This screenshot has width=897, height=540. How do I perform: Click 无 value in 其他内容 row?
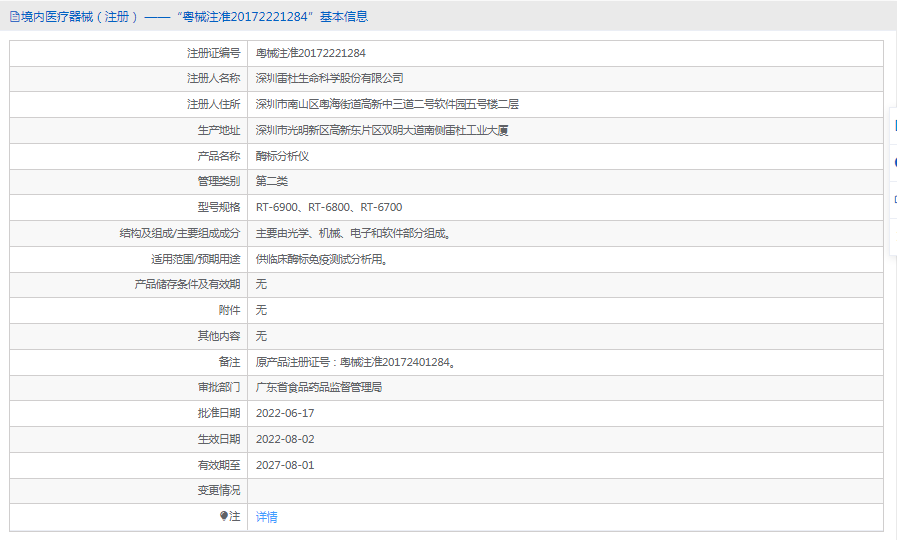[x=261, y=336]
